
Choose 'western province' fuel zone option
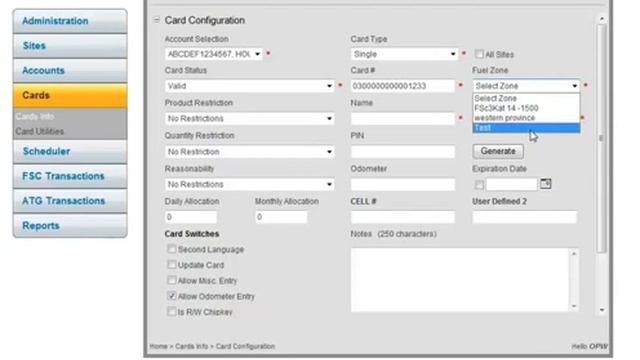coord(526,118)
